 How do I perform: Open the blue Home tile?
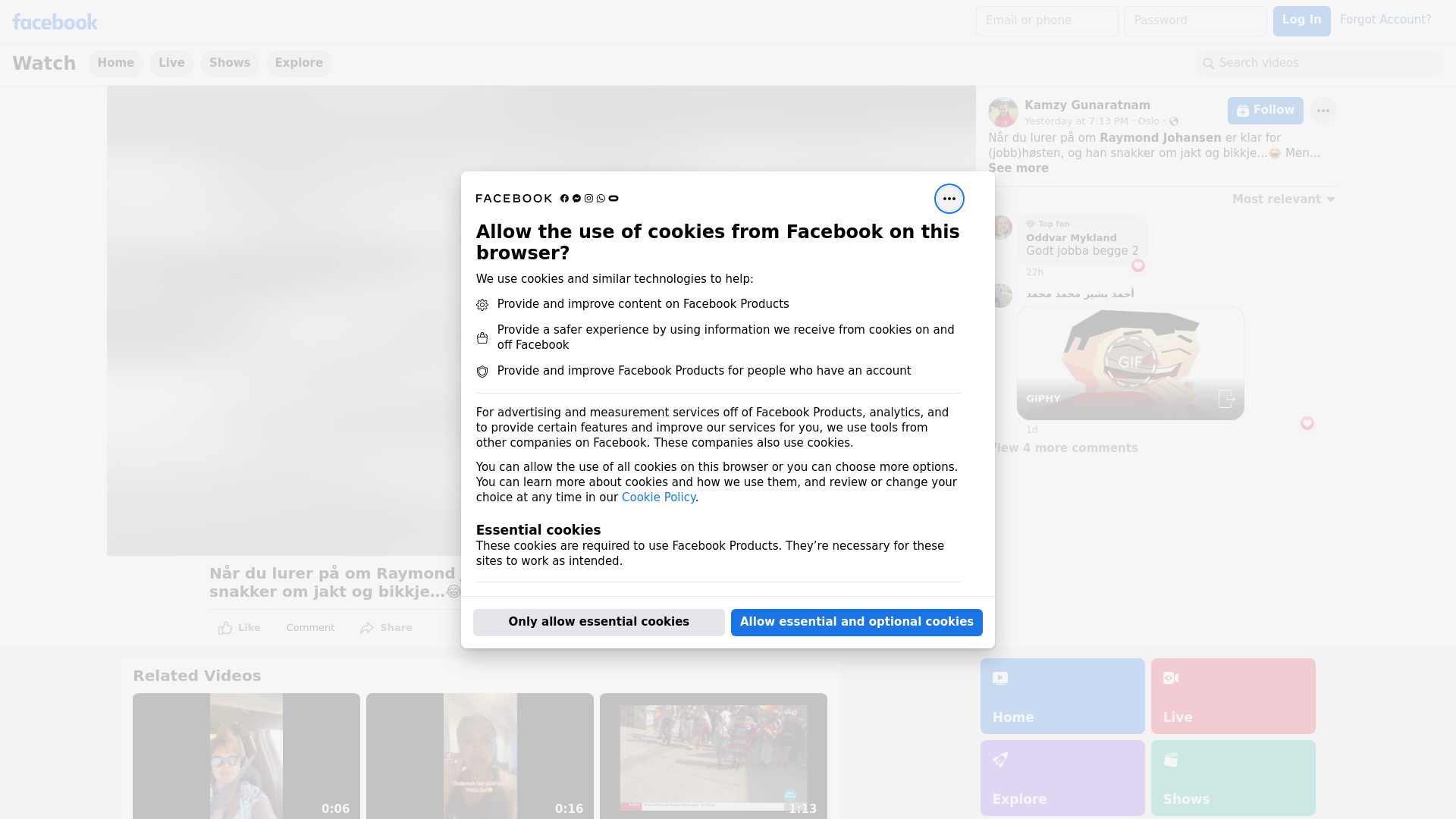1062,696
